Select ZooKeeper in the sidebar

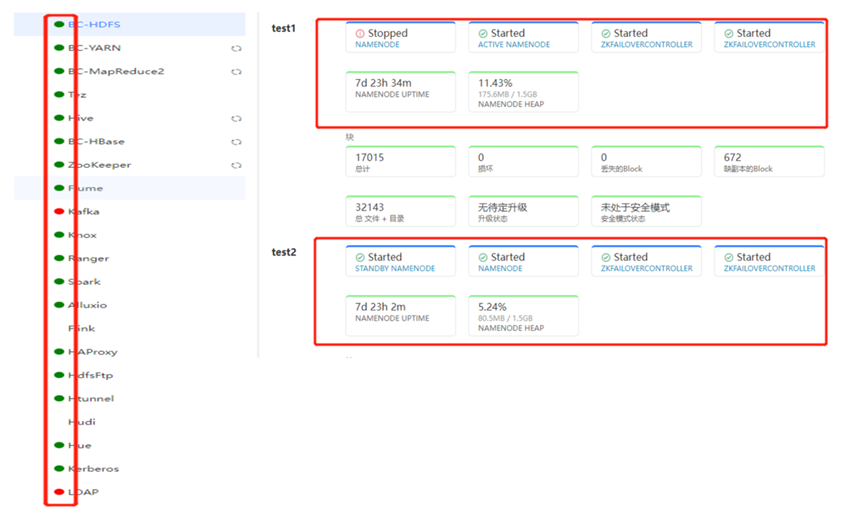pyautogui.click(x=99, y=165)
